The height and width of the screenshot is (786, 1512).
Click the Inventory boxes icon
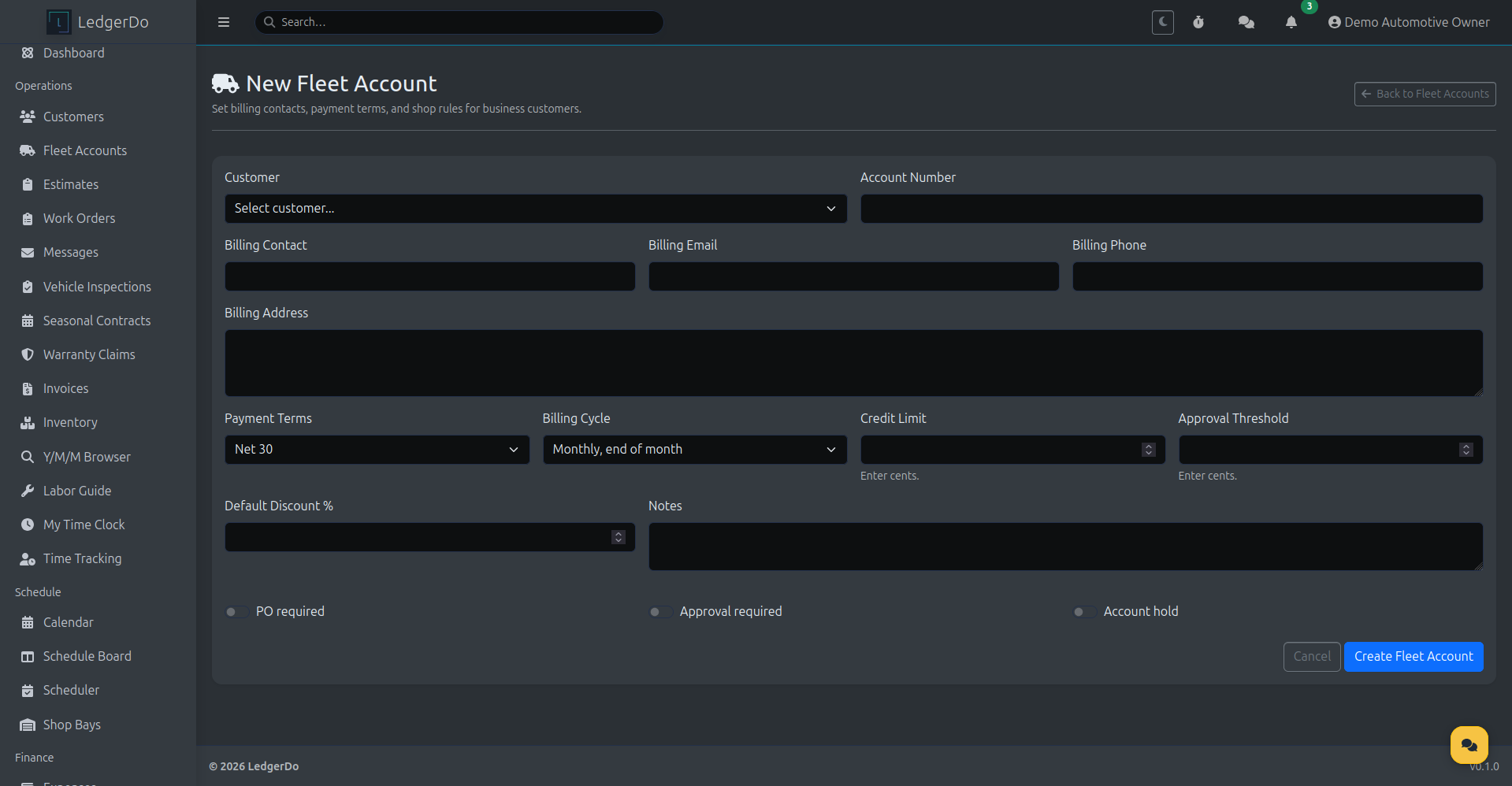(28, 422)
